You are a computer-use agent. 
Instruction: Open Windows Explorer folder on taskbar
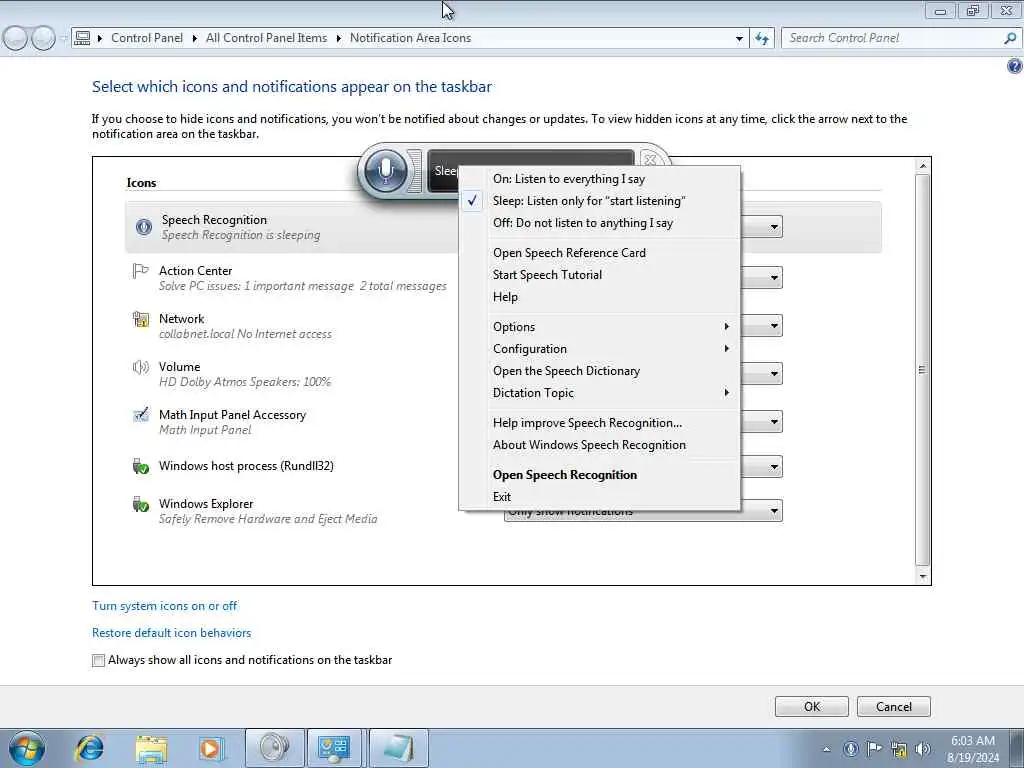coord(152,748)
